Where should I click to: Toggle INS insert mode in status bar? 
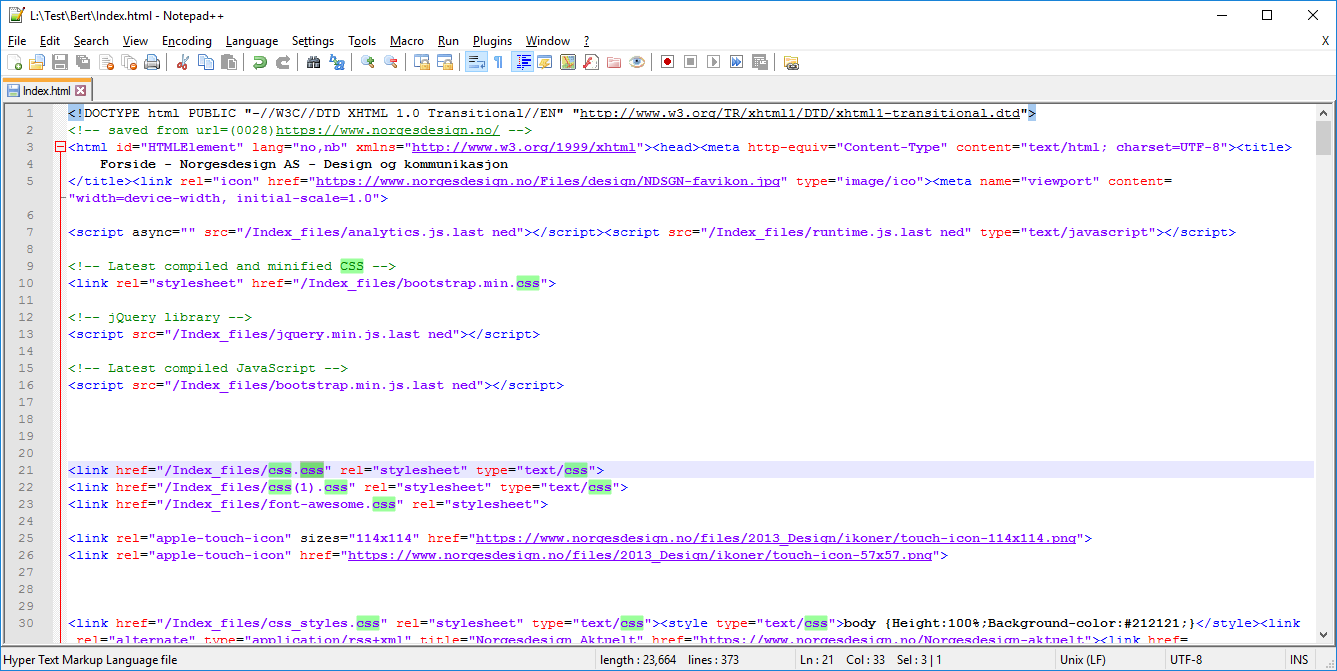point(1299,660)
